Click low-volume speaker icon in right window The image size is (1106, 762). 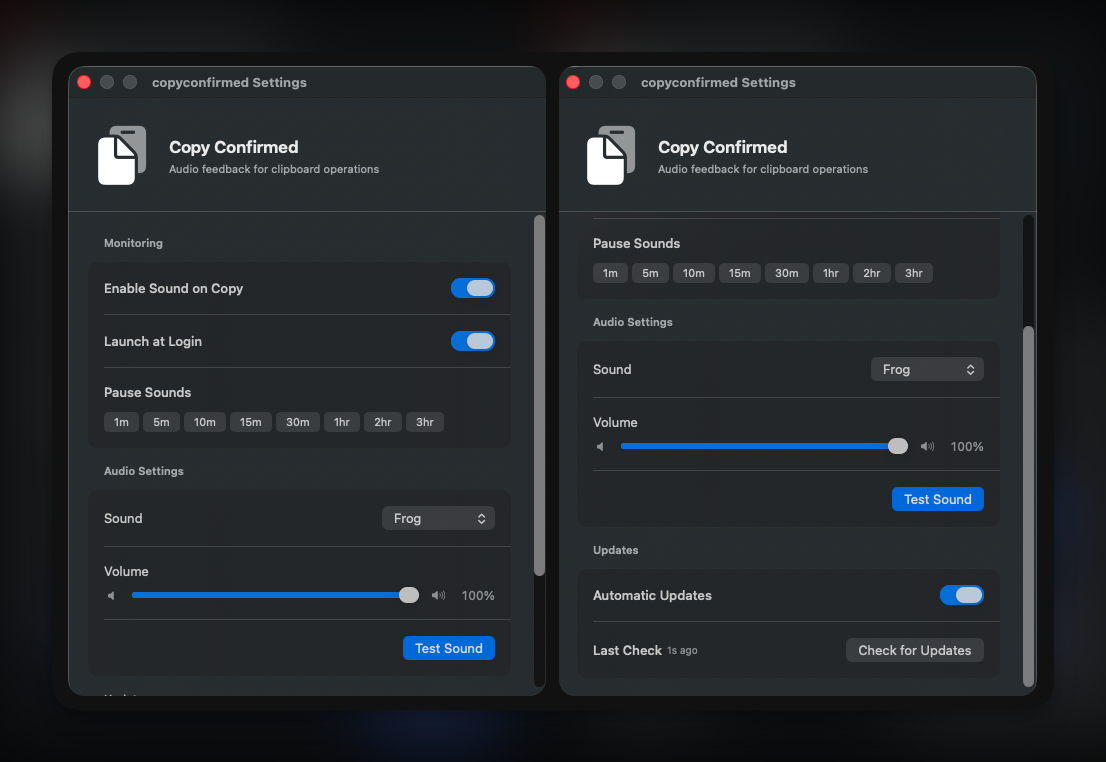pos(600,447)
